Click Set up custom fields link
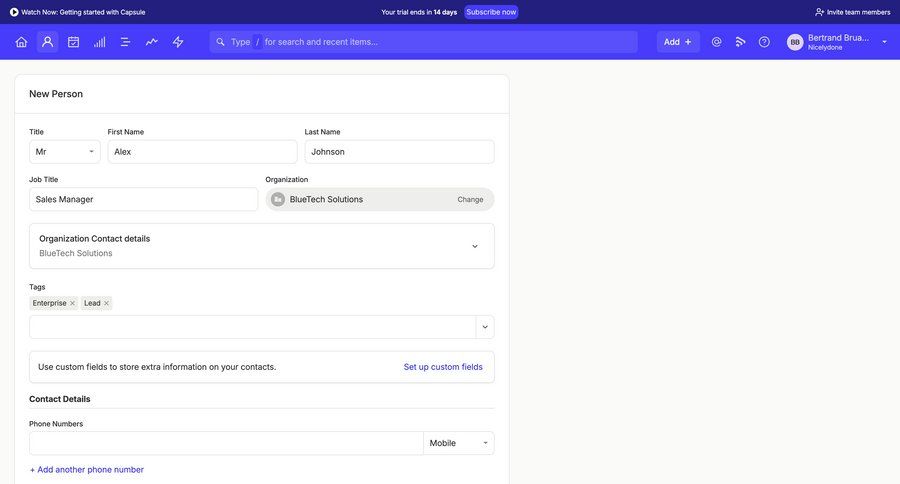 point(443,367)
